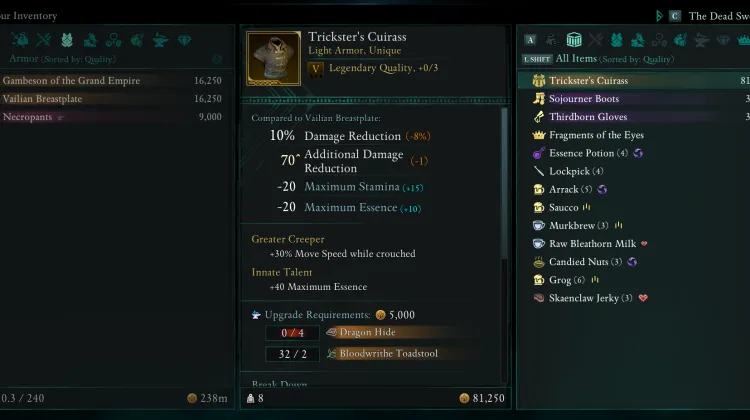
Task: Open the anvil crafting materials category in inventory
Action: [160, 40]
